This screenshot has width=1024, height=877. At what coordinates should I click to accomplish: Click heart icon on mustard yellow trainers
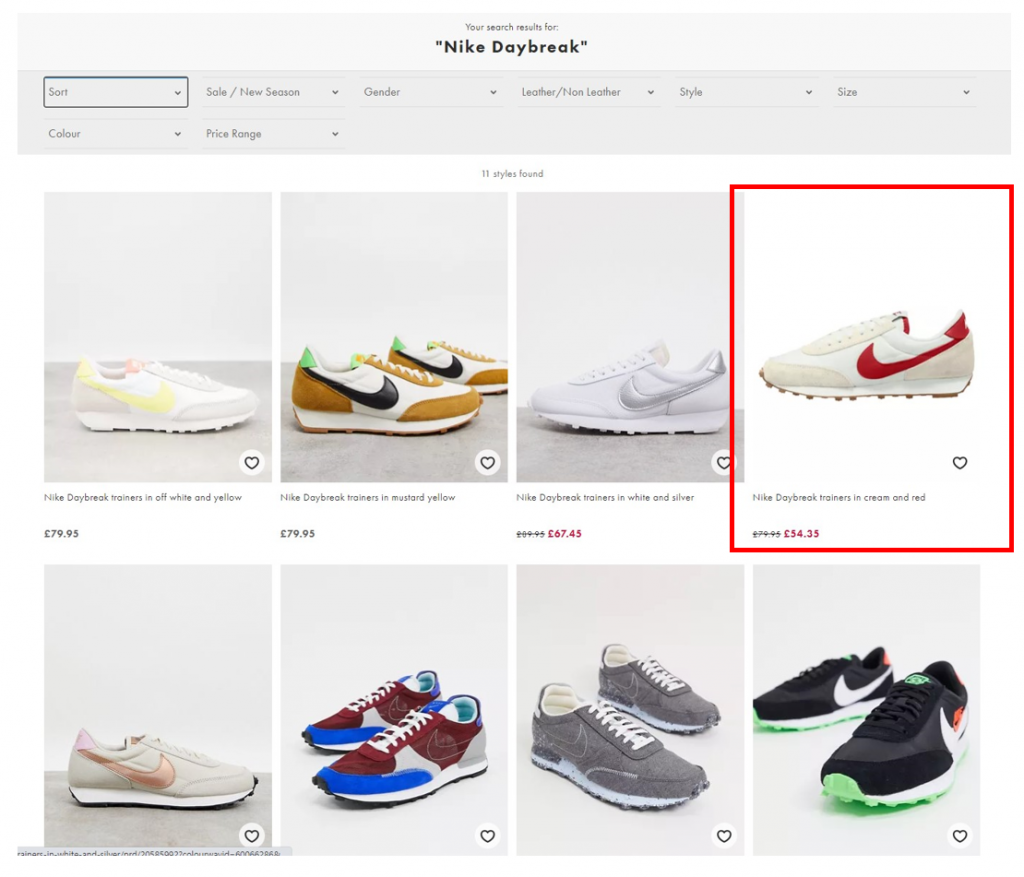coord(488,463)
